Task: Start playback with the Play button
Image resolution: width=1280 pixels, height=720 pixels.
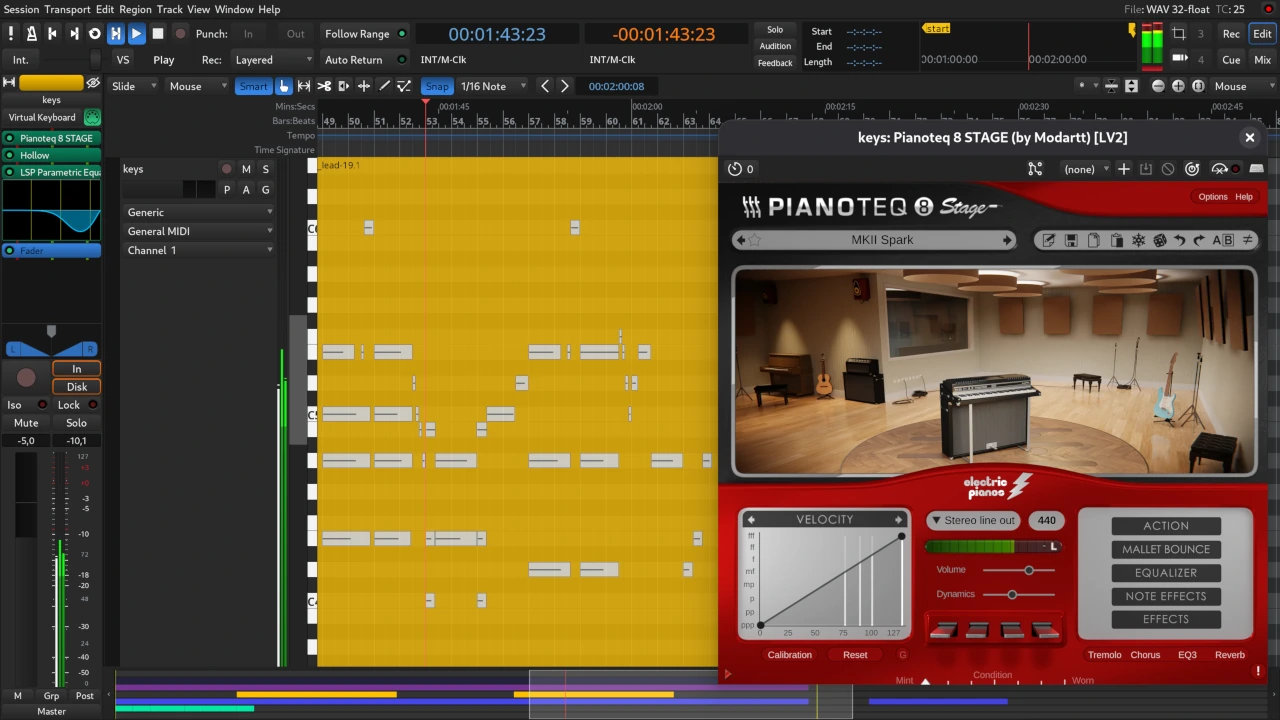Action: (x=136, y=33)
